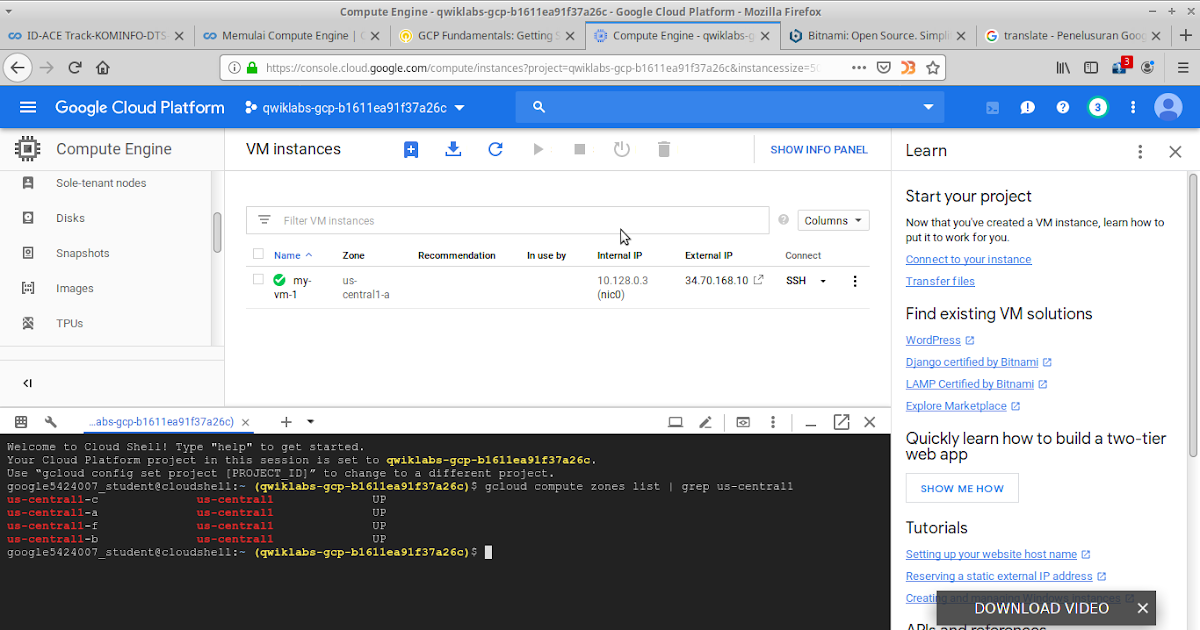Click the Reset instance power icon
1200x630 pixels.
click(x=622, y=149)
